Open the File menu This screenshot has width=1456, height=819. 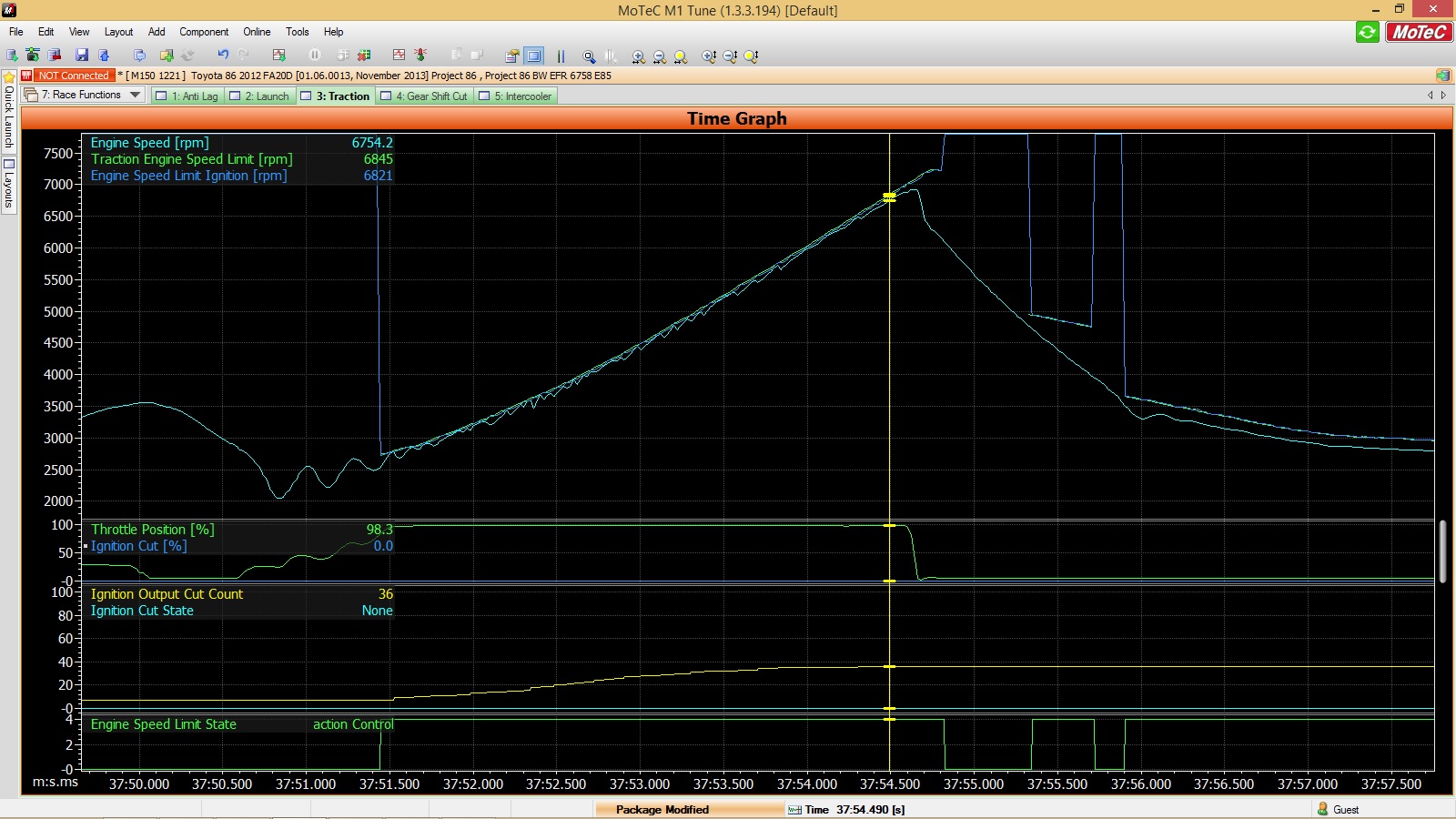(16, 32)
